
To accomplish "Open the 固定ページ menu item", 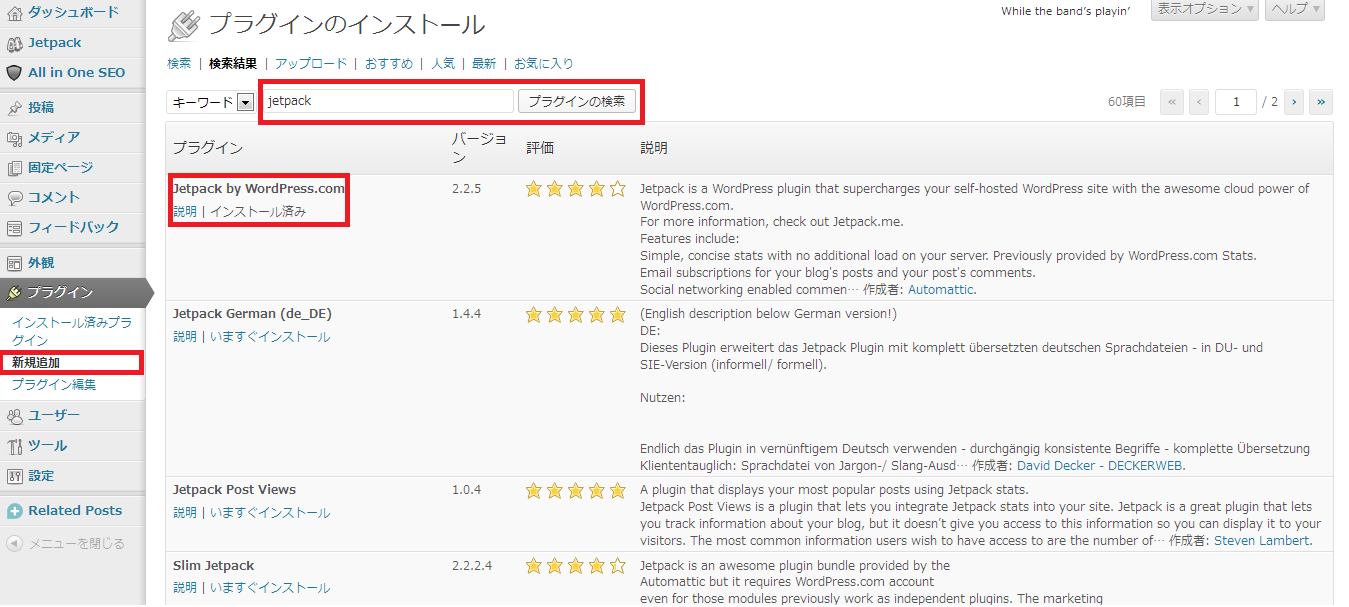I will click(61, 168).
